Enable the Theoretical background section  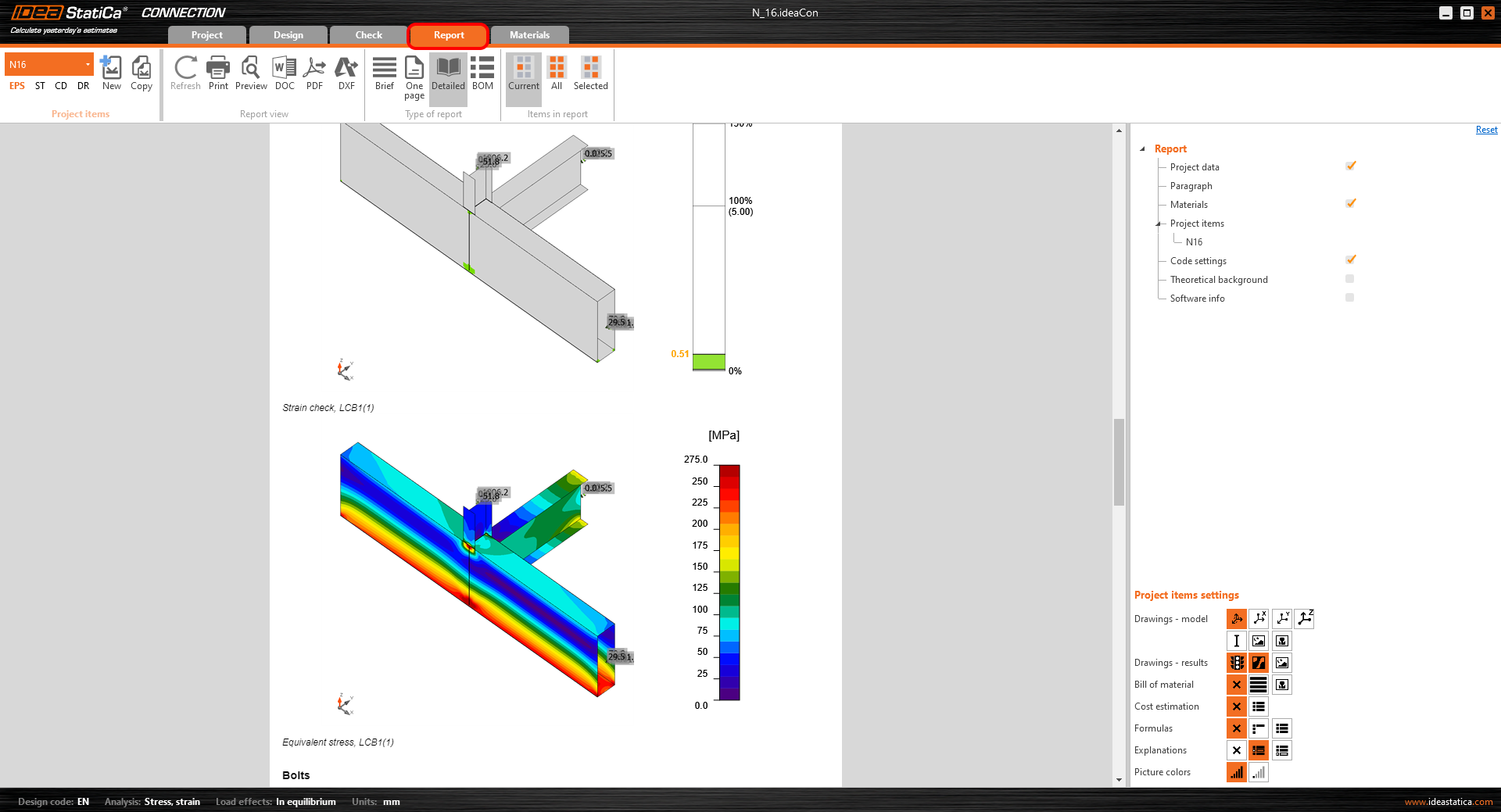[1350, 278]
